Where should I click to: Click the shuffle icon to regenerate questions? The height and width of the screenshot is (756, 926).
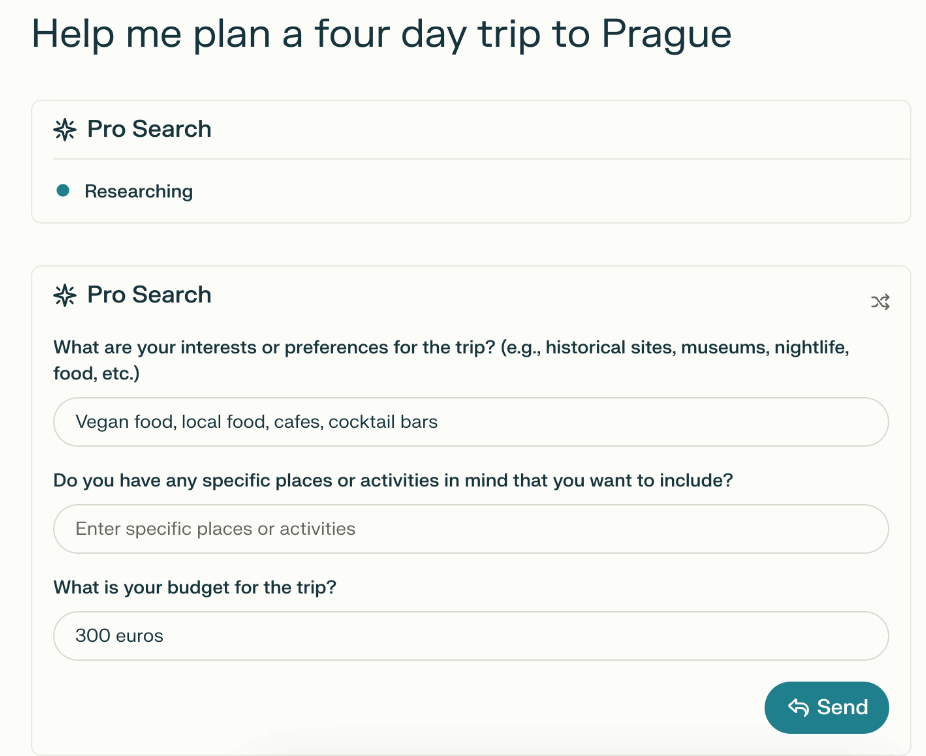tap(879, 301)
